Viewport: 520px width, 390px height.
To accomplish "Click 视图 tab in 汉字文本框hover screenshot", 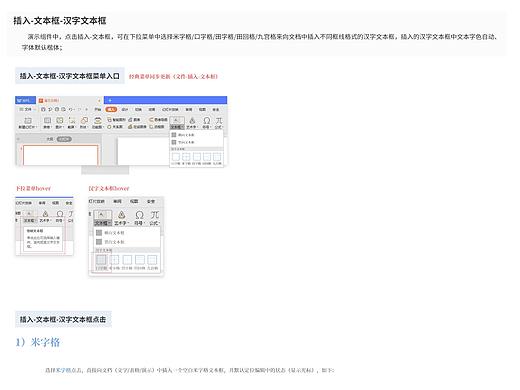I will 134,201.
